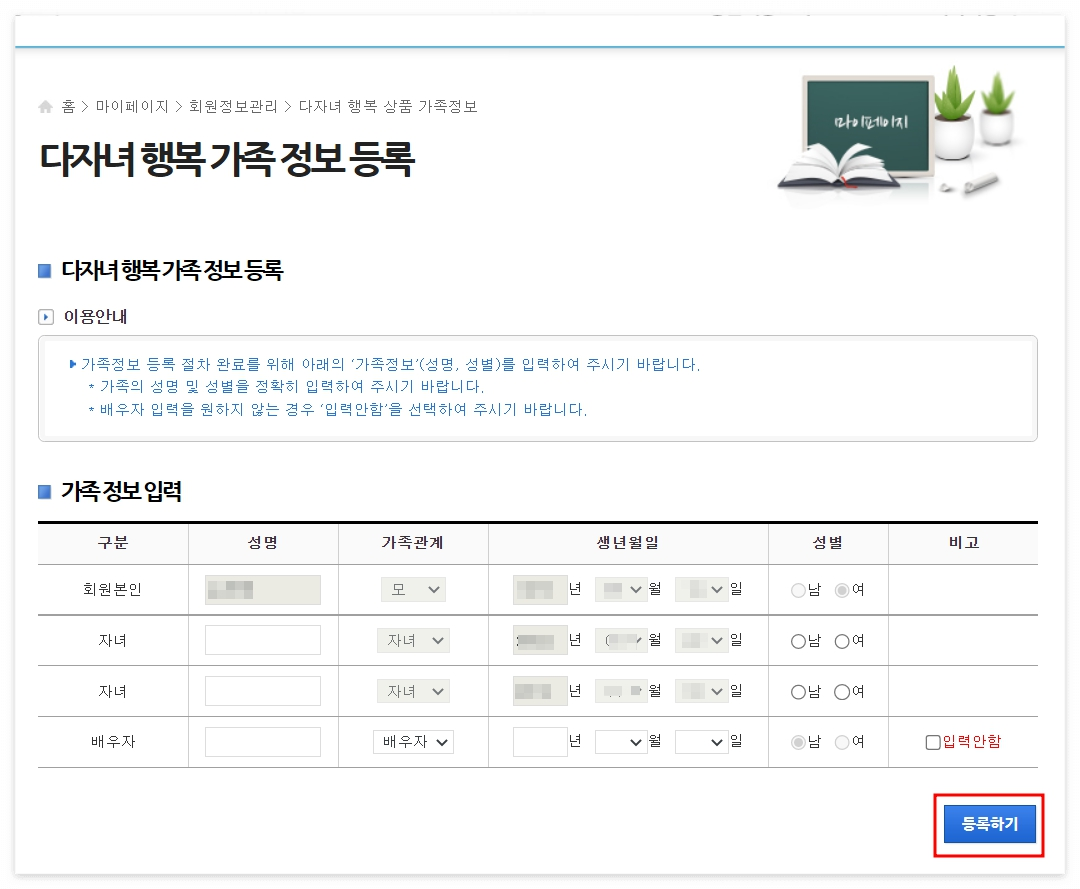
Task: Click the name field for first 자녀
Action: click(262, 640)
